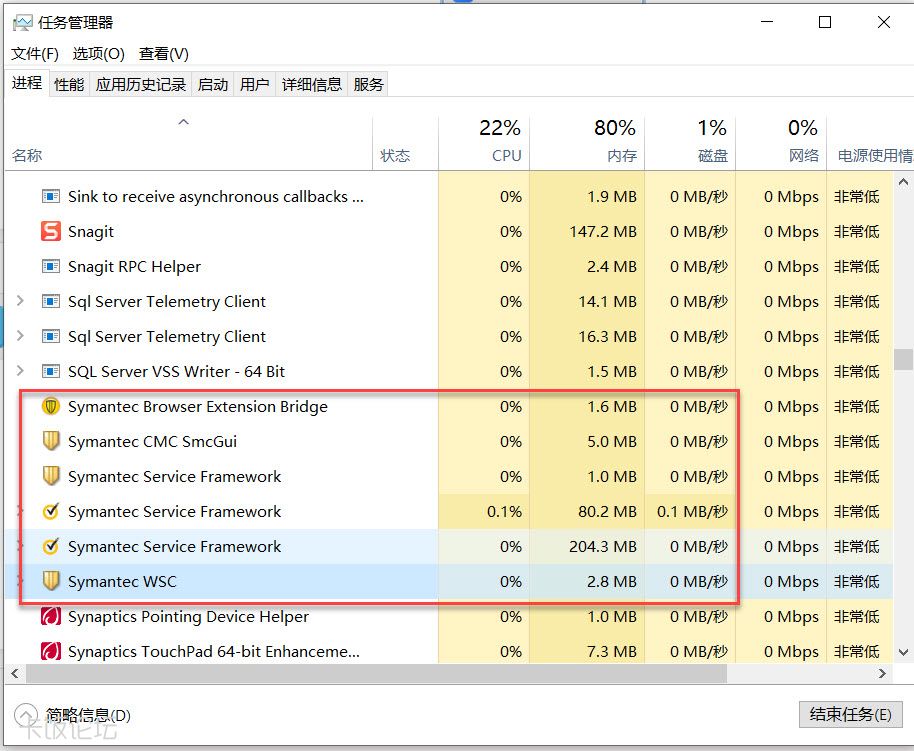Click the icon of Sql Server Telemetry Client using 14.1 MB

(51, 301)
